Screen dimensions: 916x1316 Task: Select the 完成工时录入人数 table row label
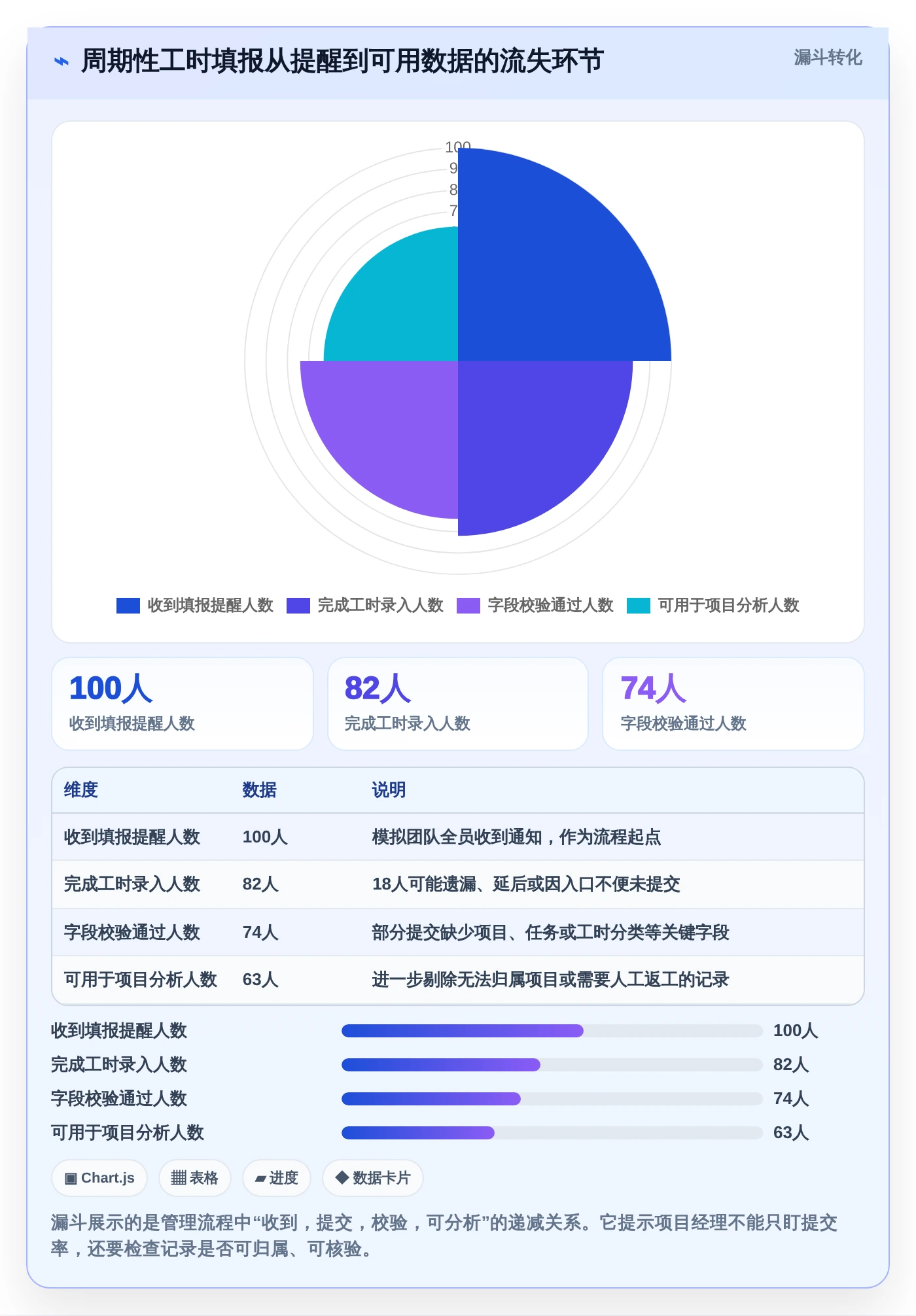(x=132, y=884)
